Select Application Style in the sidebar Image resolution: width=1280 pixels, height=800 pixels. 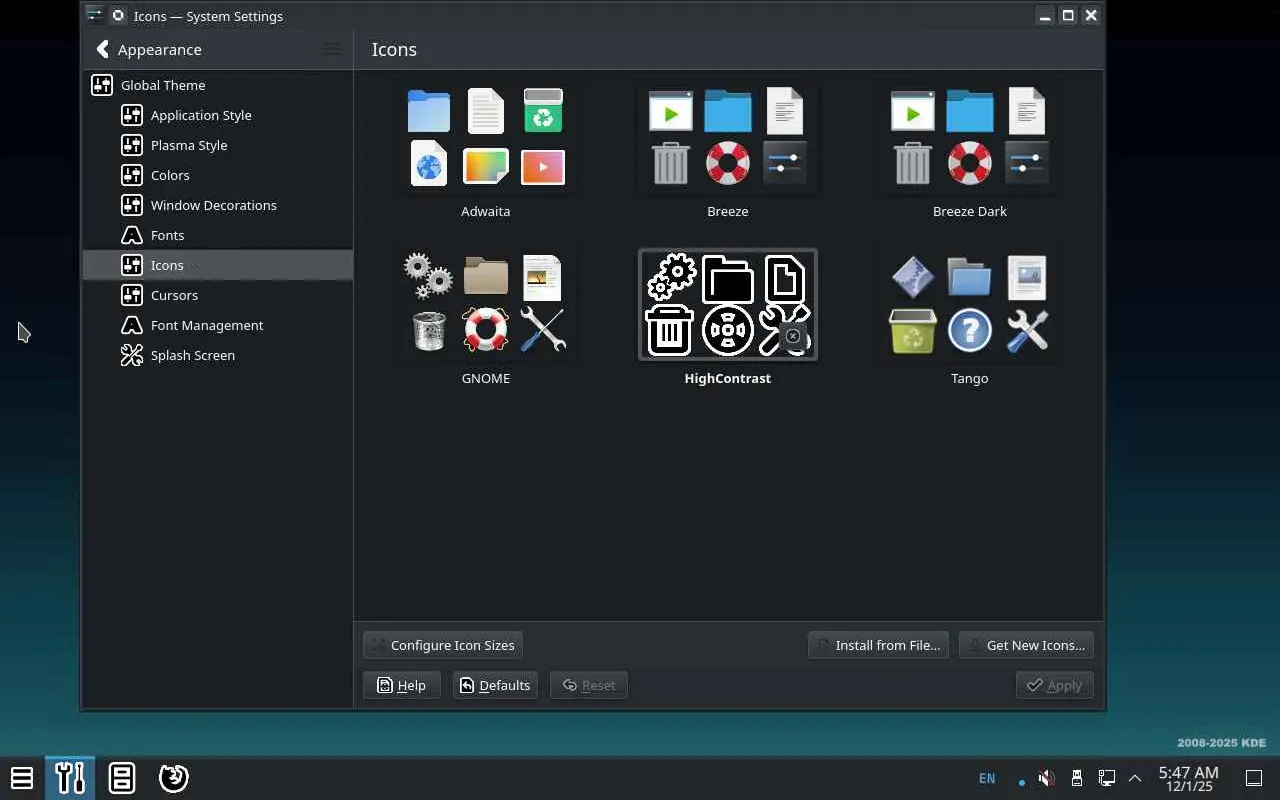[x=218, y=115]
